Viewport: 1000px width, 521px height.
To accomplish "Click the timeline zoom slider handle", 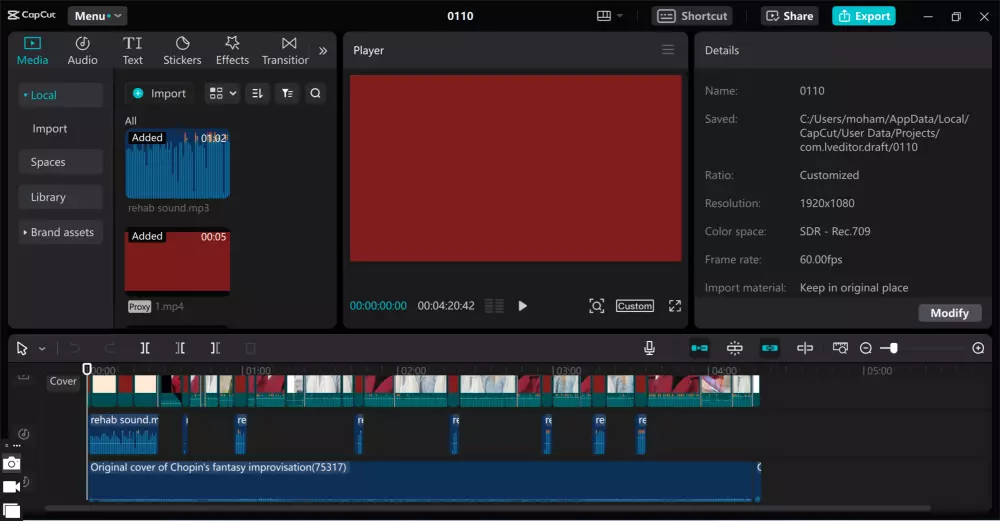I will point(893,348).
